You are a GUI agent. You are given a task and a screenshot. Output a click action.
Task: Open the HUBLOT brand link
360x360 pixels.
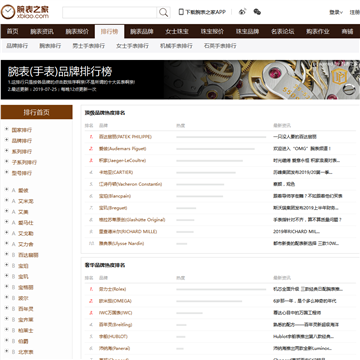click(113, 336)
